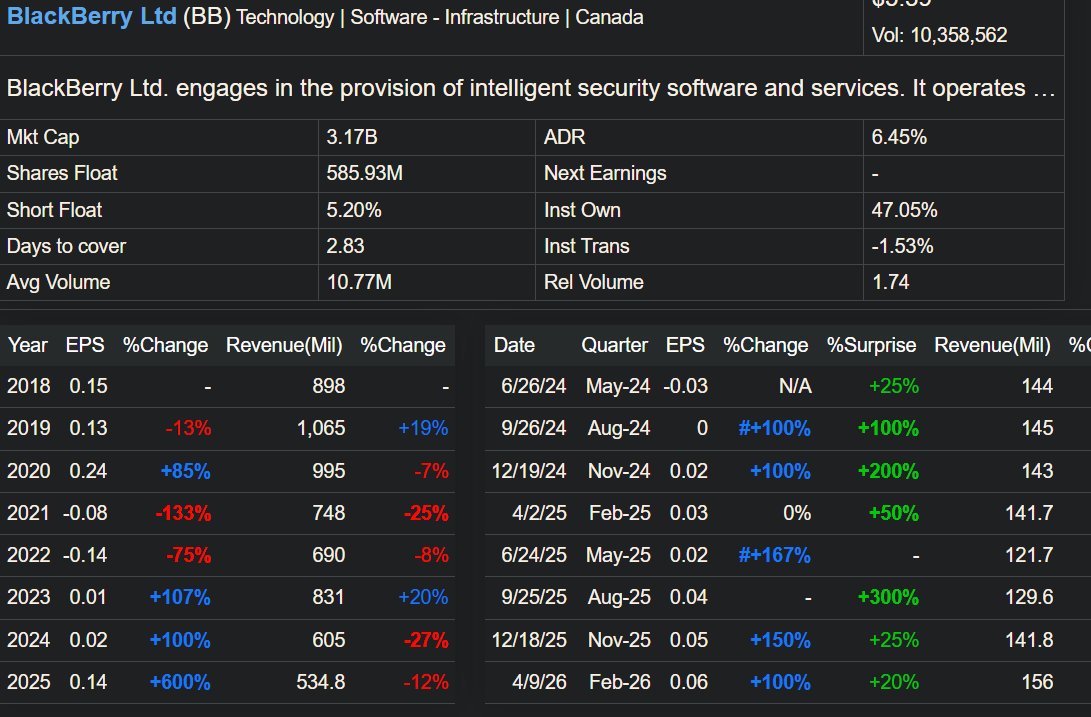Click the Days to cover label
1091x717 pixels.
66,246
